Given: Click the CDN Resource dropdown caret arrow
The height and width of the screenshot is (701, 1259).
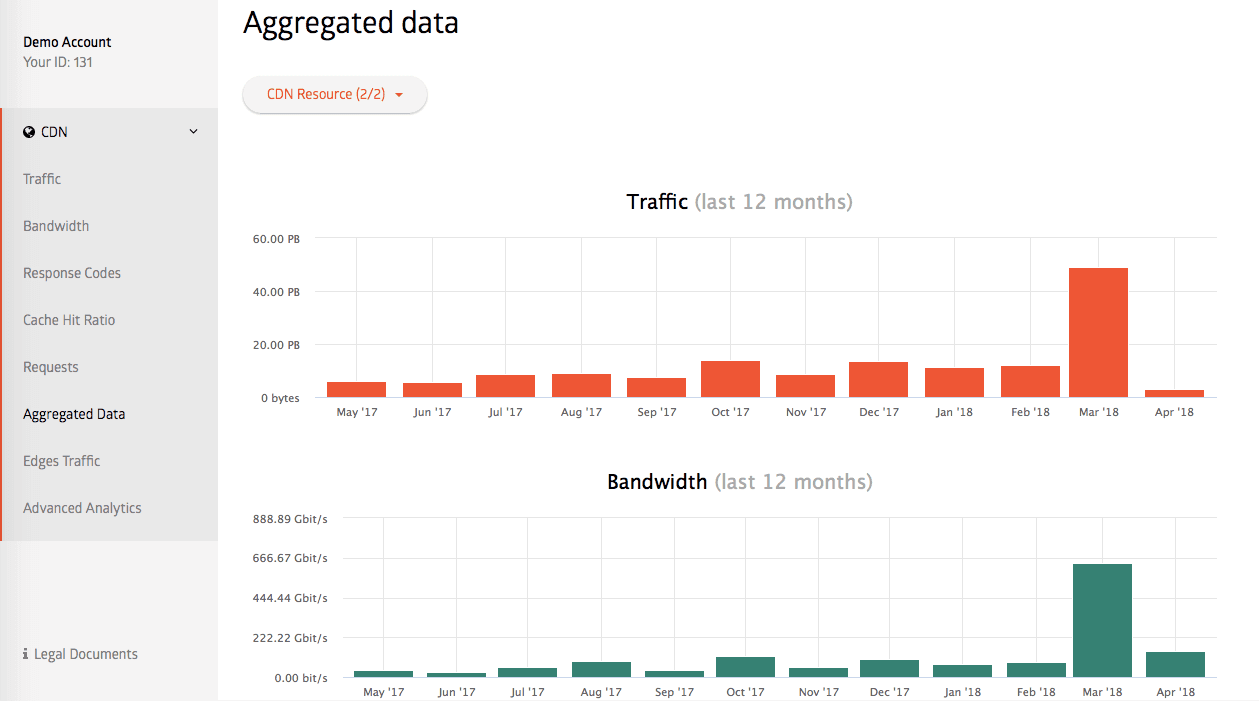Looking at the screenshot, I should click(399, 95).
